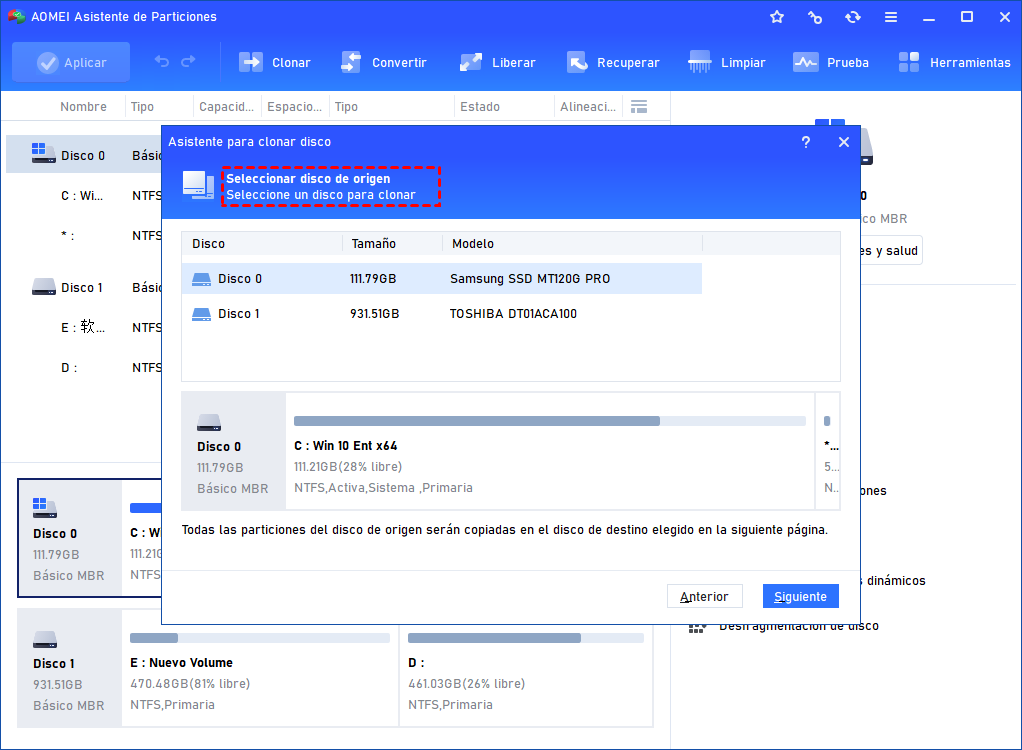The image size is (1022, 750).
Task: Click the column settings list icon
Action: point(639,106)
